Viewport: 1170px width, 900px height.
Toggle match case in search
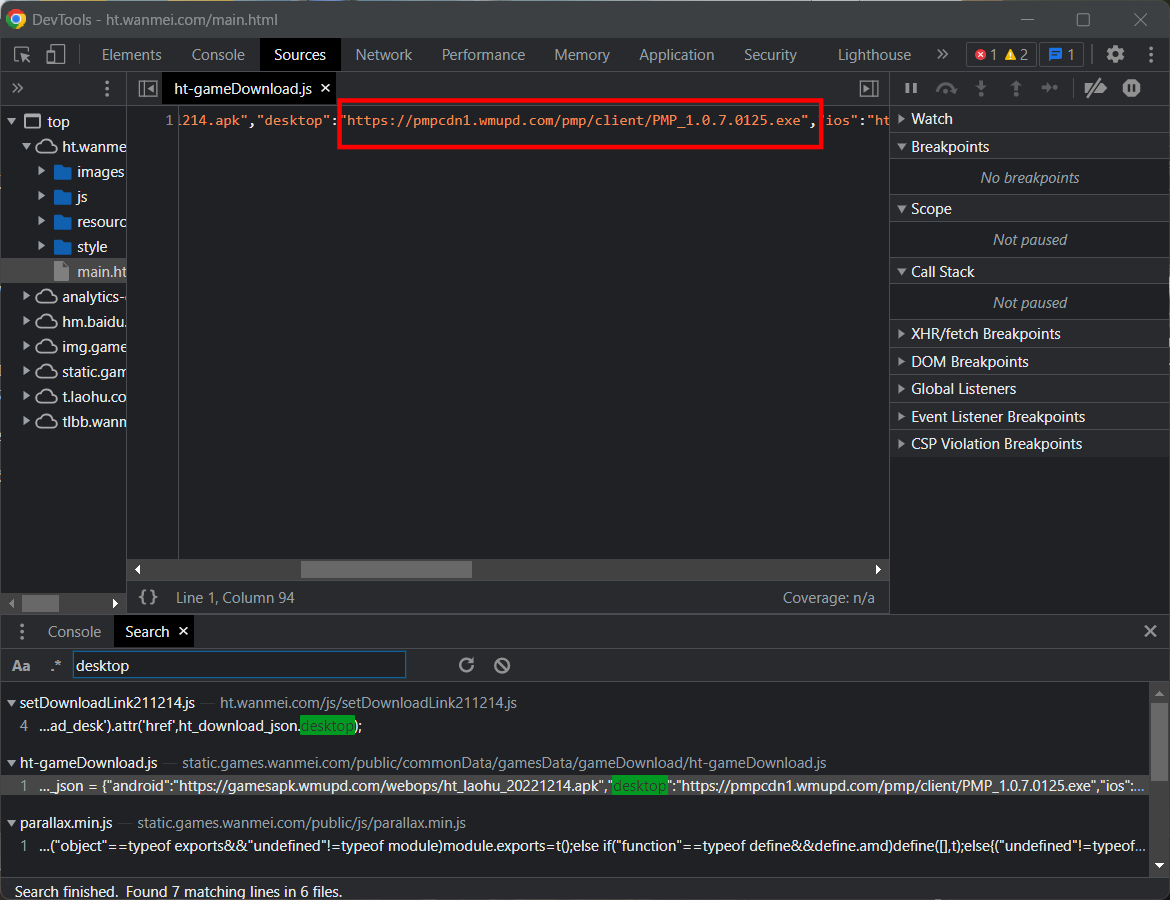[x=21, y=666]
